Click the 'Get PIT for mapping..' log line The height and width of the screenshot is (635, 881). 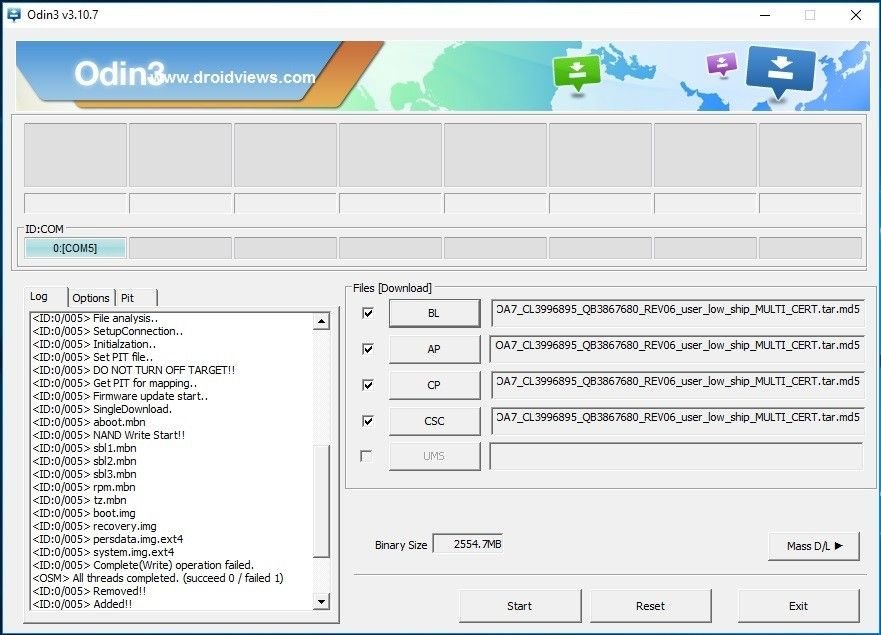coord(115,383)
